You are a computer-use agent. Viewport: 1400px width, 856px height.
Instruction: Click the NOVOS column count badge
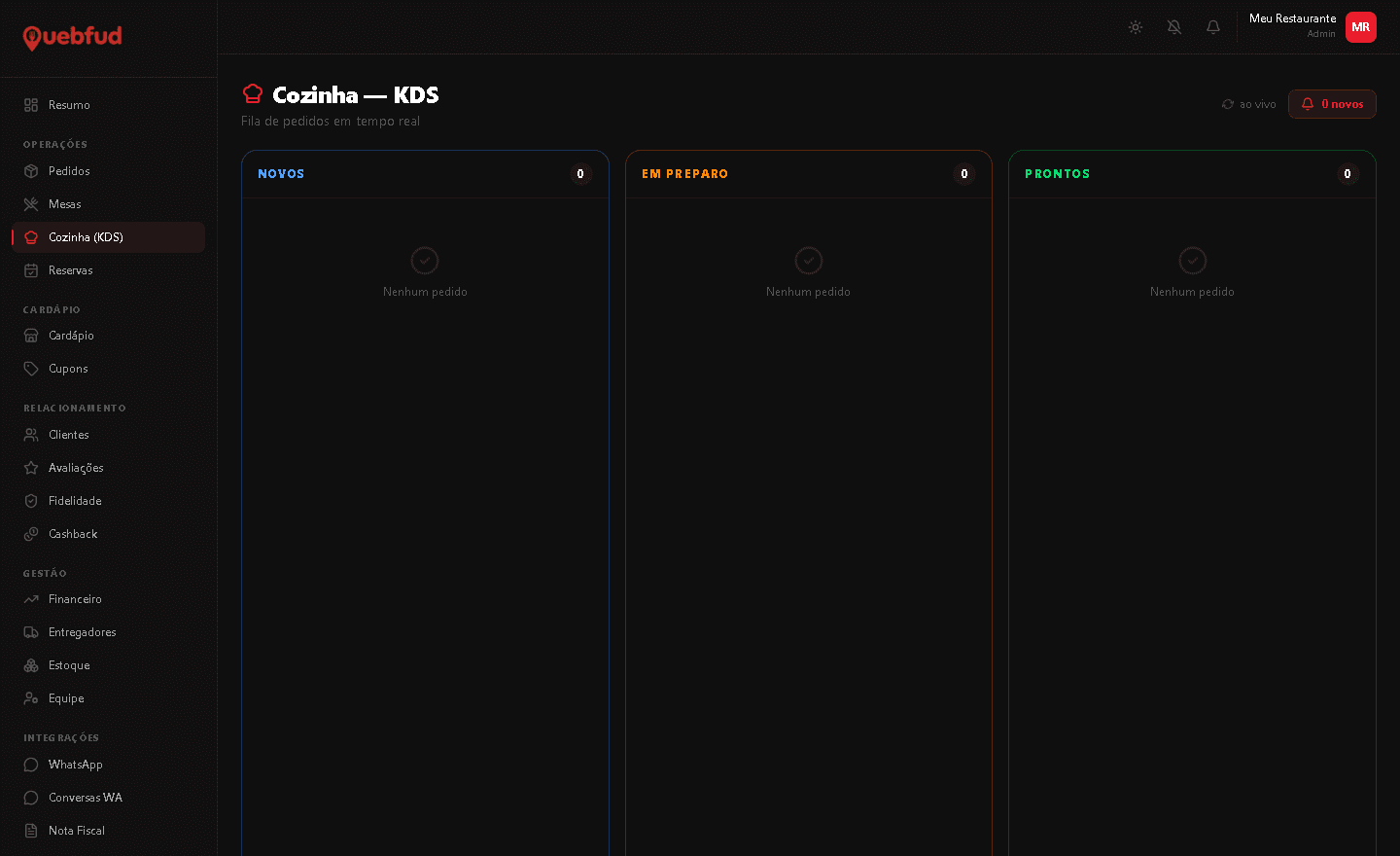click(580, 174)
